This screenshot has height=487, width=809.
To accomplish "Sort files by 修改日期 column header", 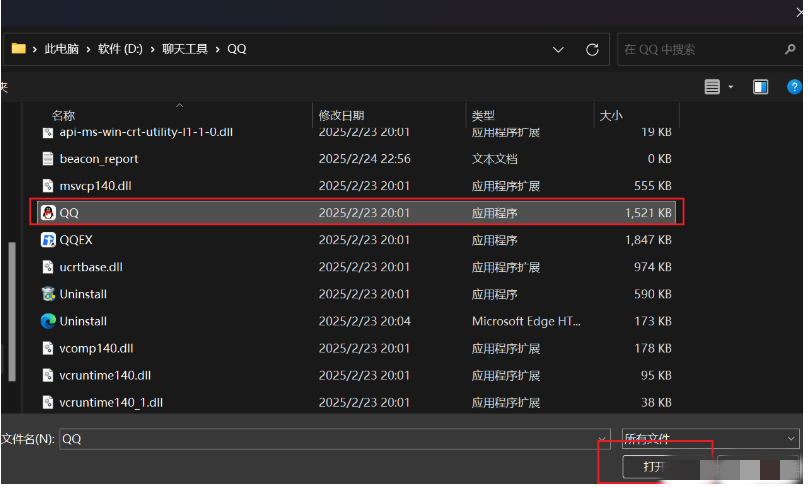I will pos(341,116).
